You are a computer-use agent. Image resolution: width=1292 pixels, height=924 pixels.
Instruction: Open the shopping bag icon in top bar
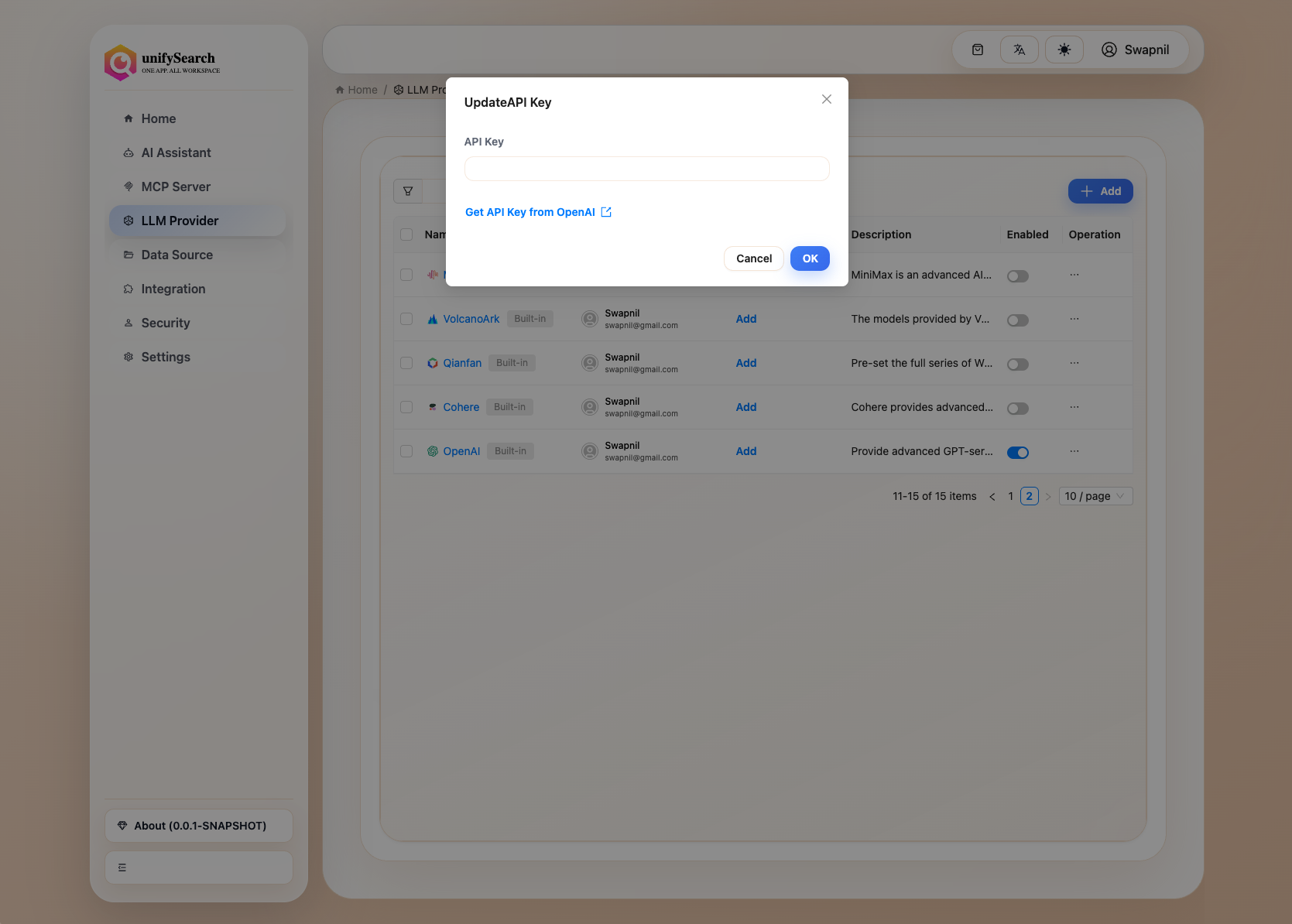coord(977,49)
